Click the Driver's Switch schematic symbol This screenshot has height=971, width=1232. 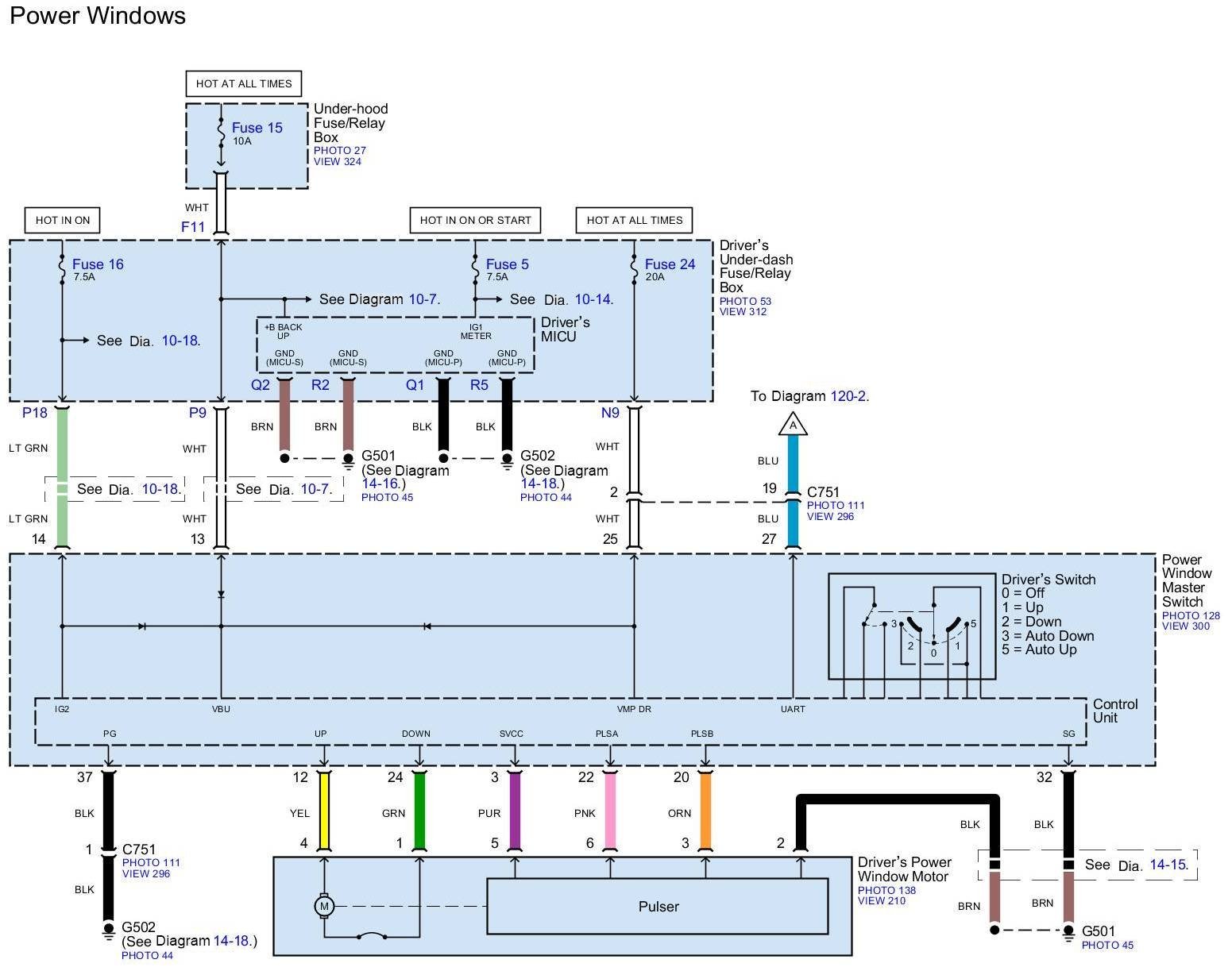pos(911,626)
